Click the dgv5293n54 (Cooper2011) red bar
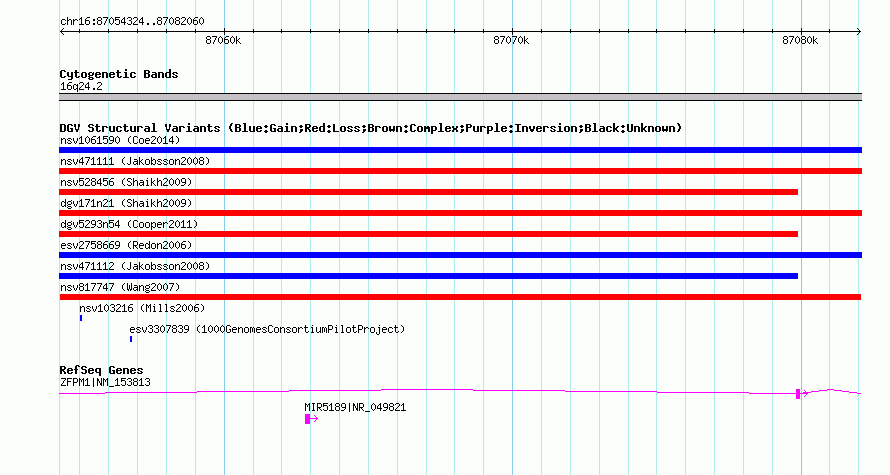890x475 pixels. tap(429, 234)
